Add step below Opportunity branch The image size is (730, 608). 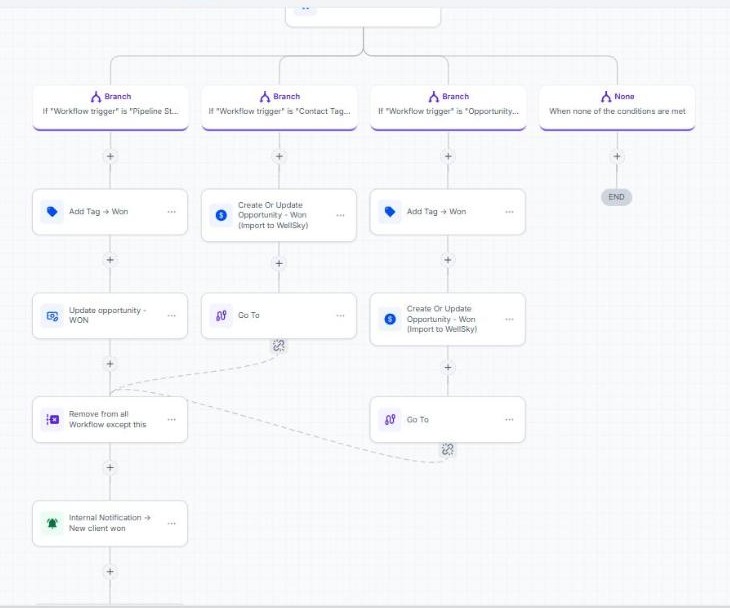(448, 156)
